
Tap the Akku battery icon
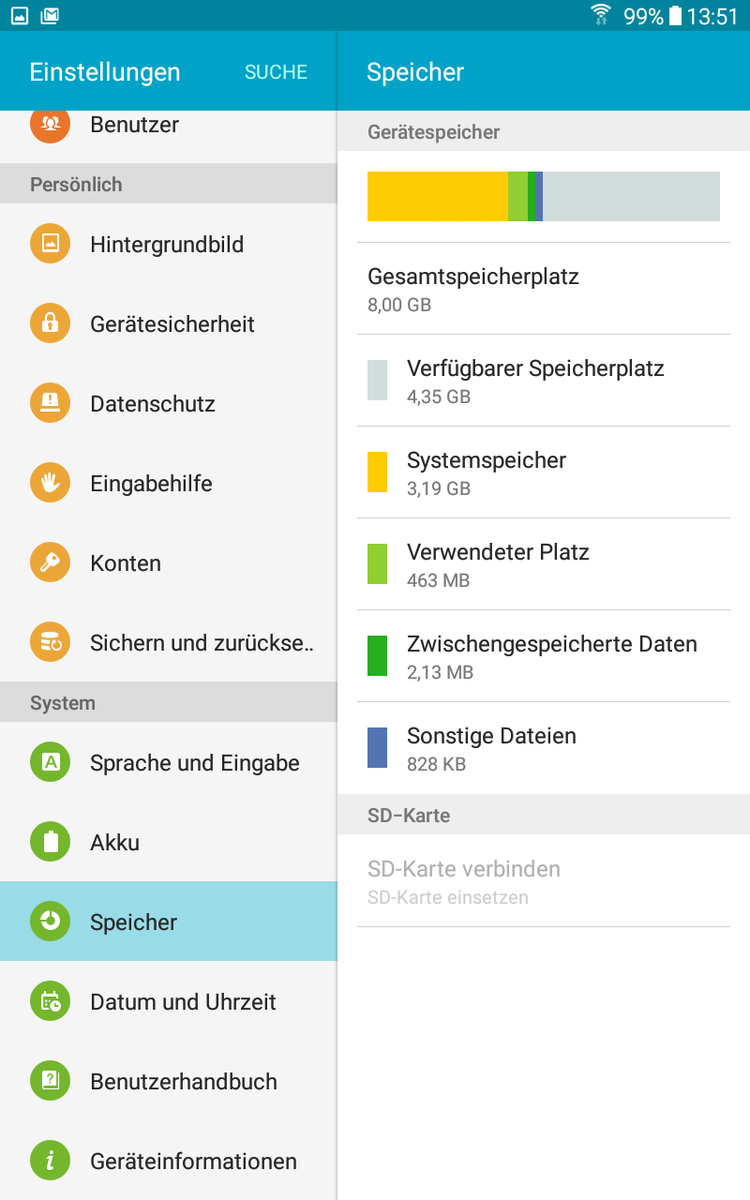pyautogui.click(x=50, y=842)
